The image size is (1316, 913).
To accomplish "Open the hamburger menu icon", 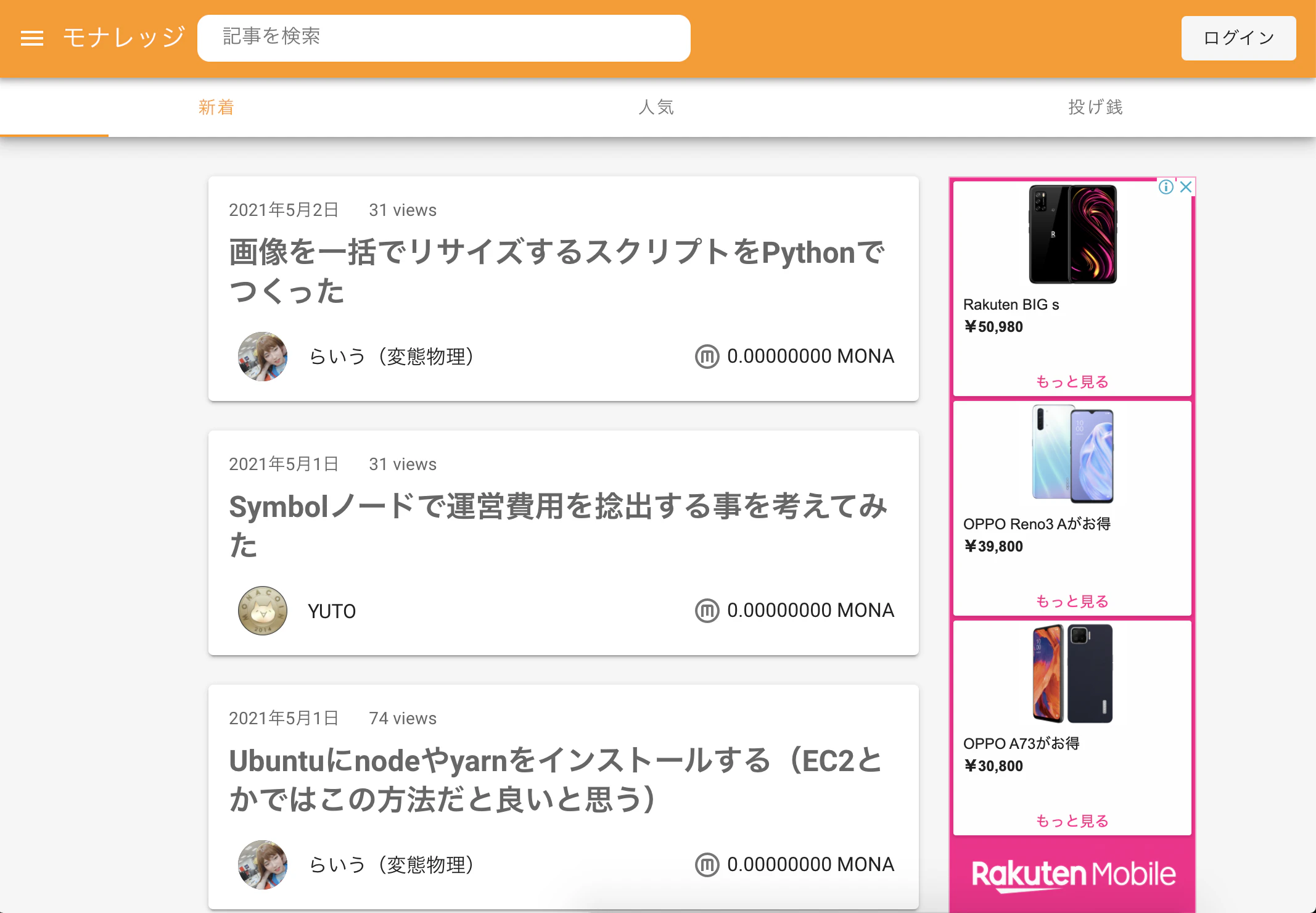I will pyautogui.click(x=32, y=38).
